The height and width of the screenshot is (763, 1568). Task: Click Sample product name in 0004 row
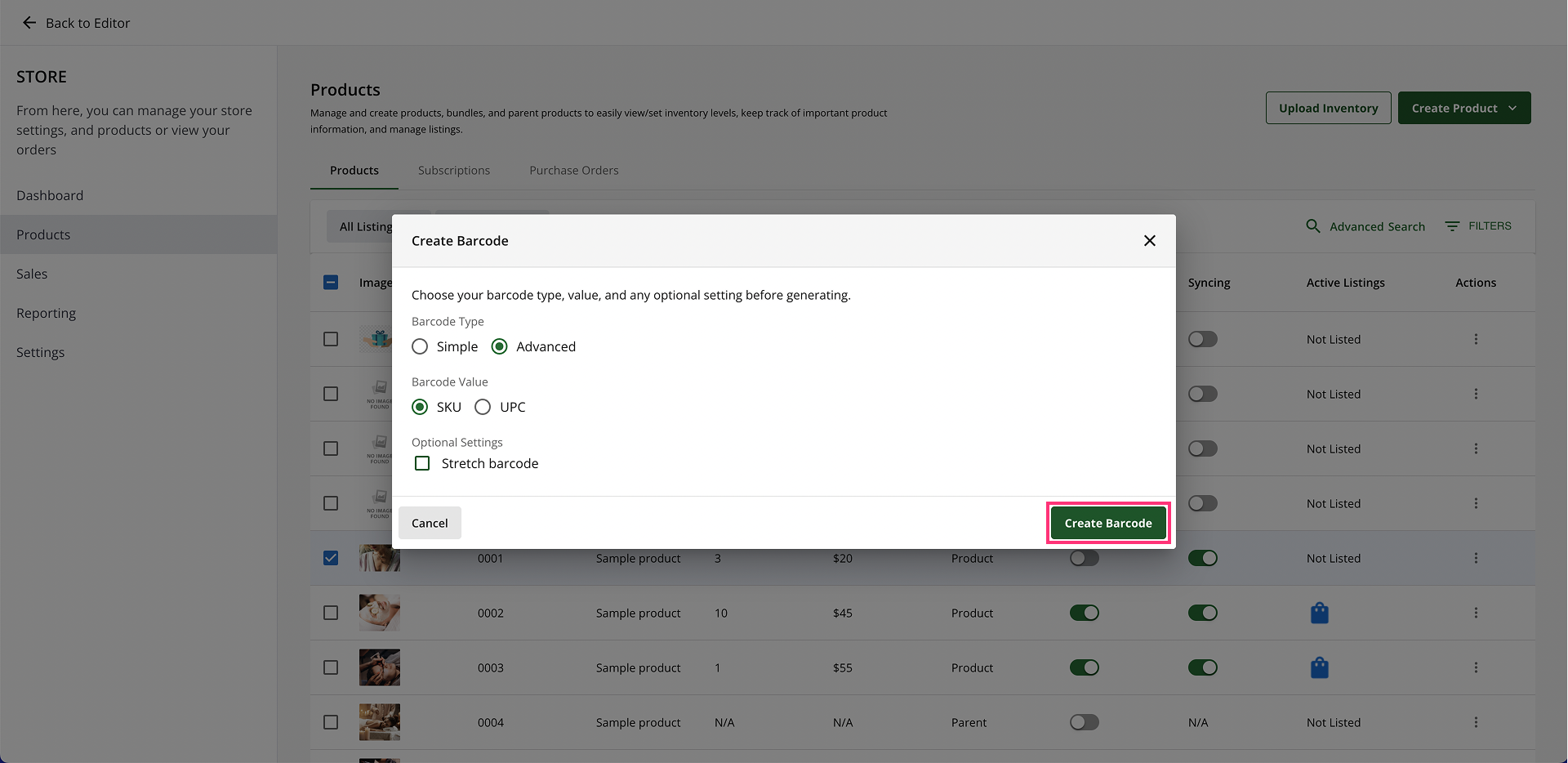coord(639,722)
